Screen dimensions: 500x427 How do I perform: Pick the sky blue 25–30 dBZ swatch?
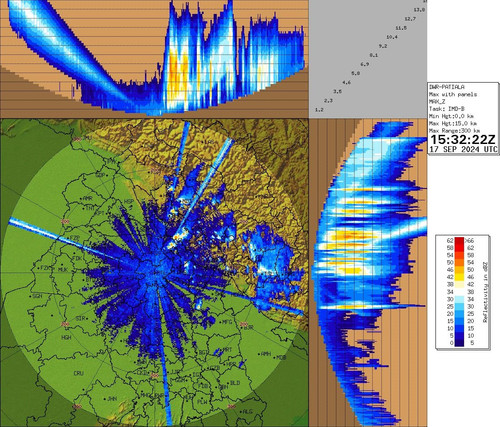point(459,306)
